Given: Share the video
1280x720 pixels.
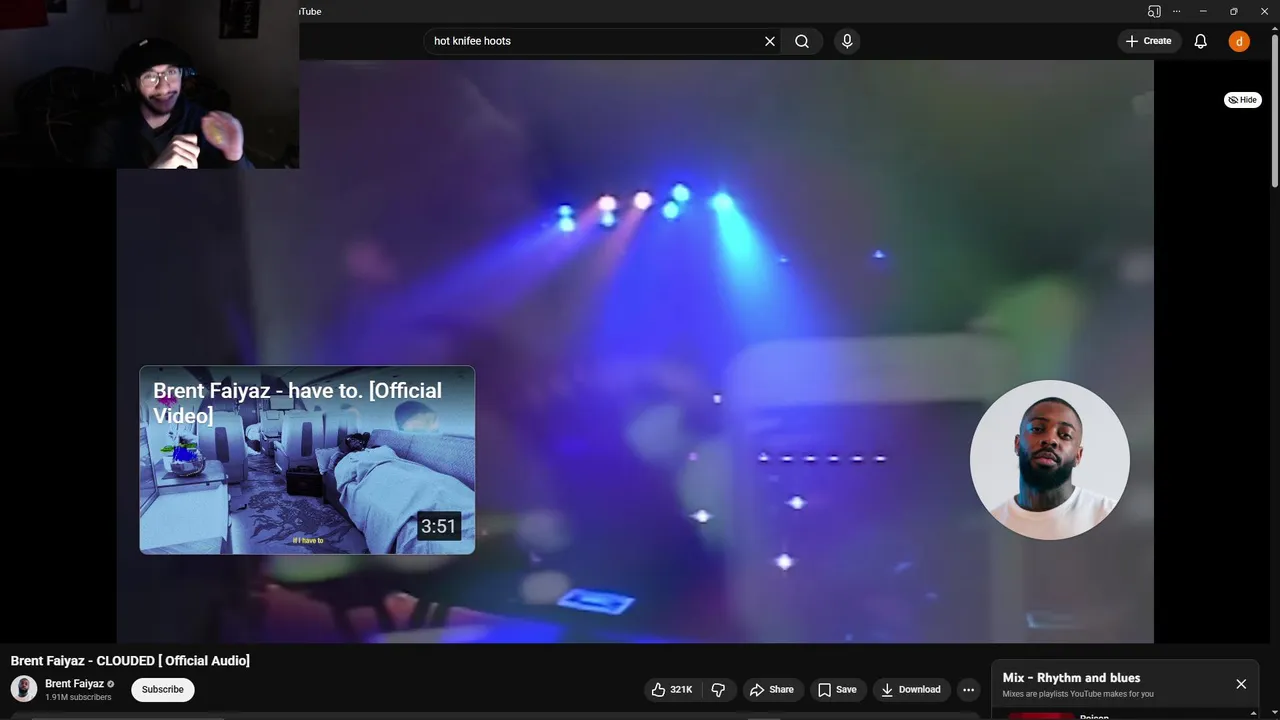Looking at the screenshot, I should click(771, 689).
